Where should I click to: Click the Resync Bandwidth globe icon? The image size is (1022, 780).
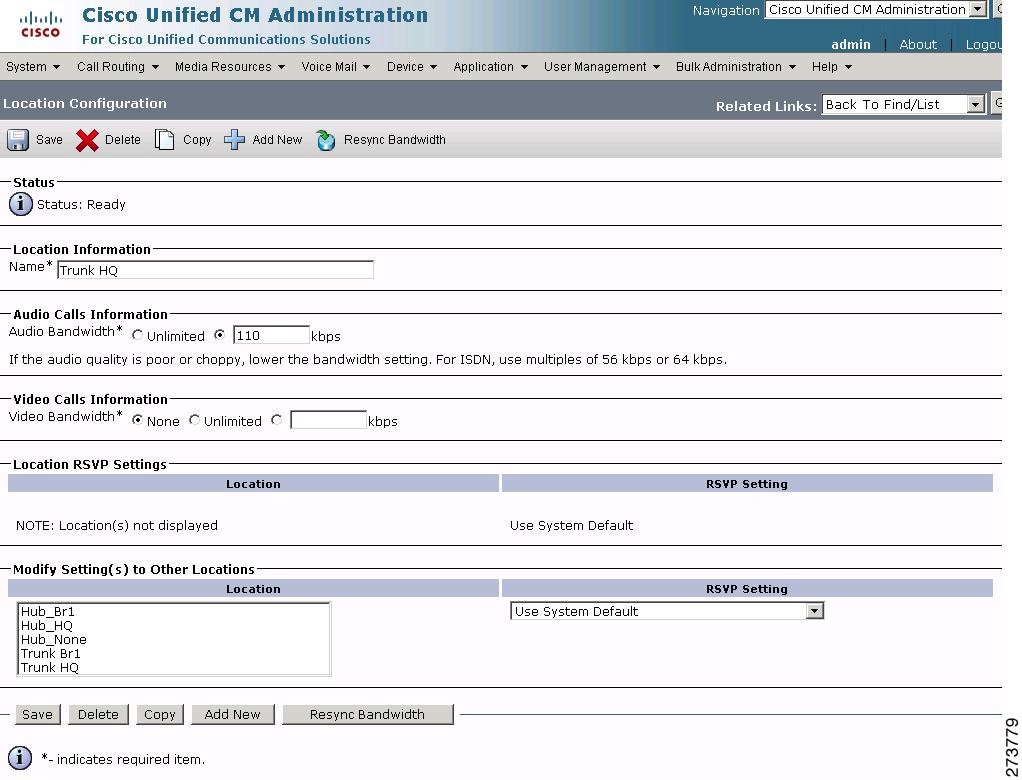coord(325,139)
